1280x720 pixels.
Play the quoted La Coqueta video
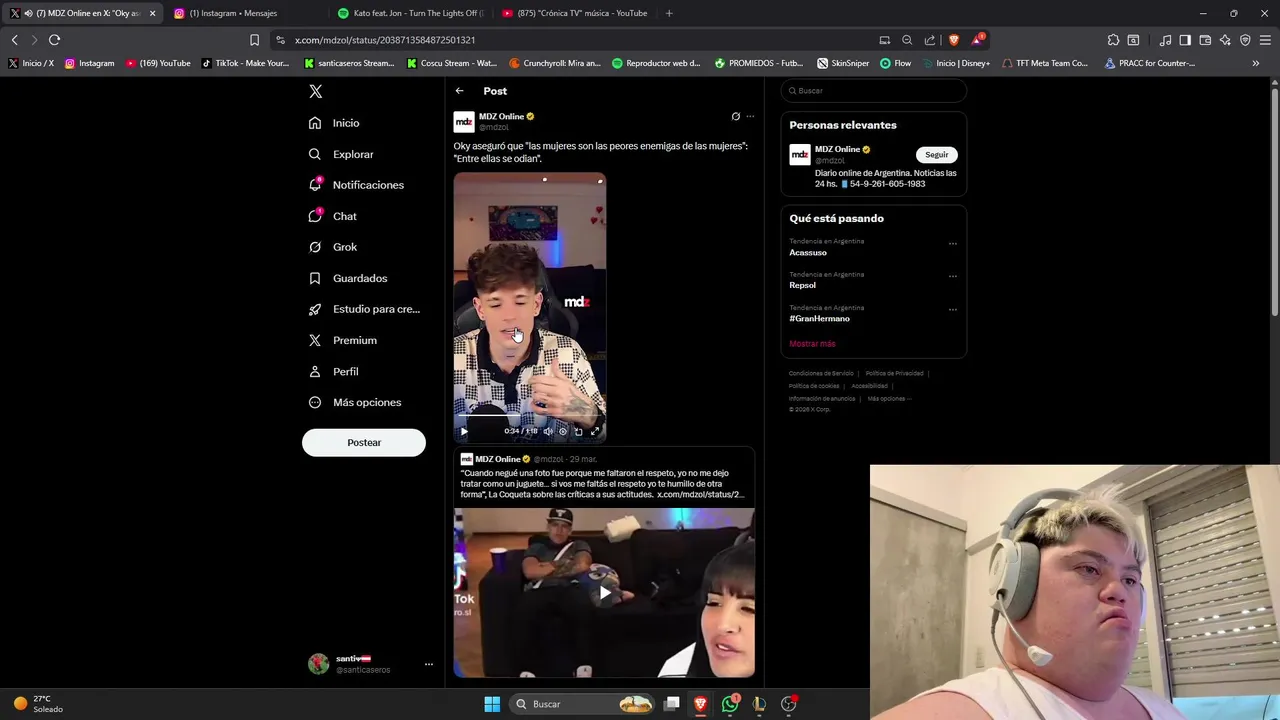pyautogui.click(x=604, y=593)
